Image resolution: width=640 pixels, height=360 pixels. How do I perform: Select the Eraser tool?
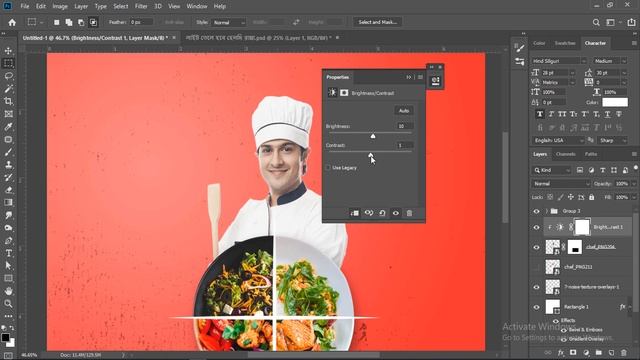point(8,190)
